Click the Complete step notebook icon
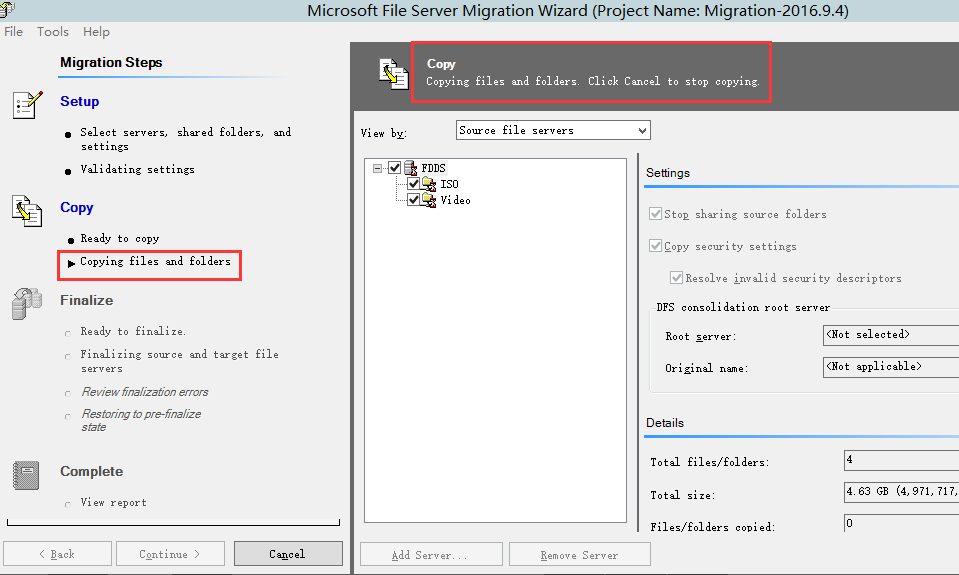This screenshot has height=575, width=959. pyautogui.click(x=26, y=475)
